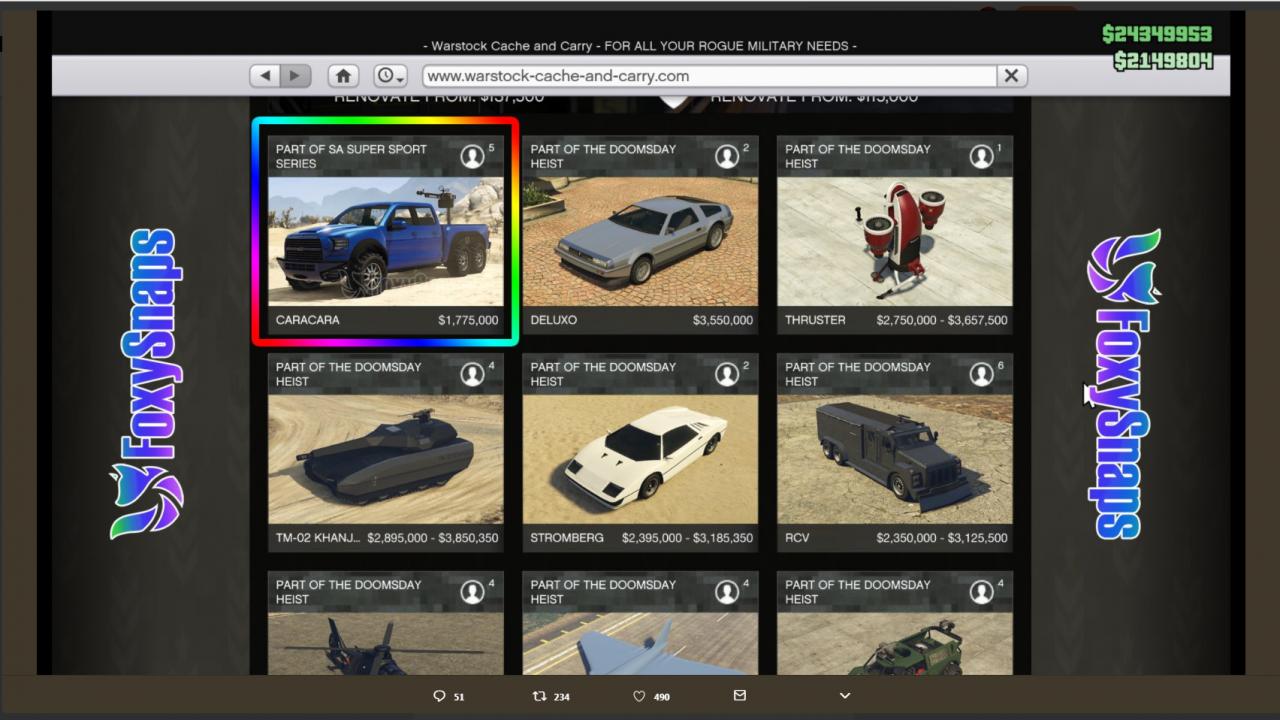Click the tweet reply icon showing 51
Viewport: 1280px width, 720px height.
click(439, 696)
